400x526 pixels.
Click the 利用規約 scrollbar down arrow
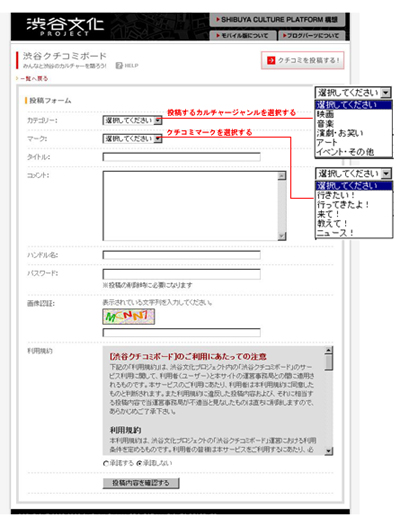(x=329, y=451)
